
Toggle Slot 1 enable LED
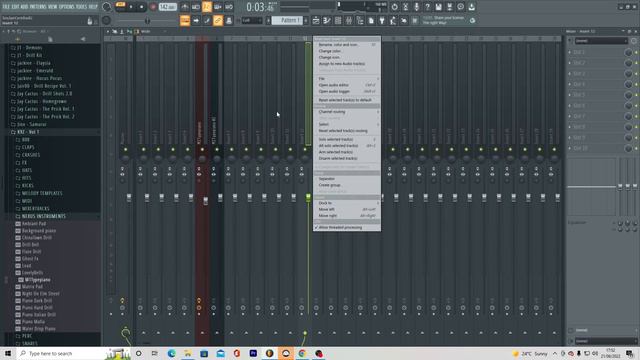[636, 52]
